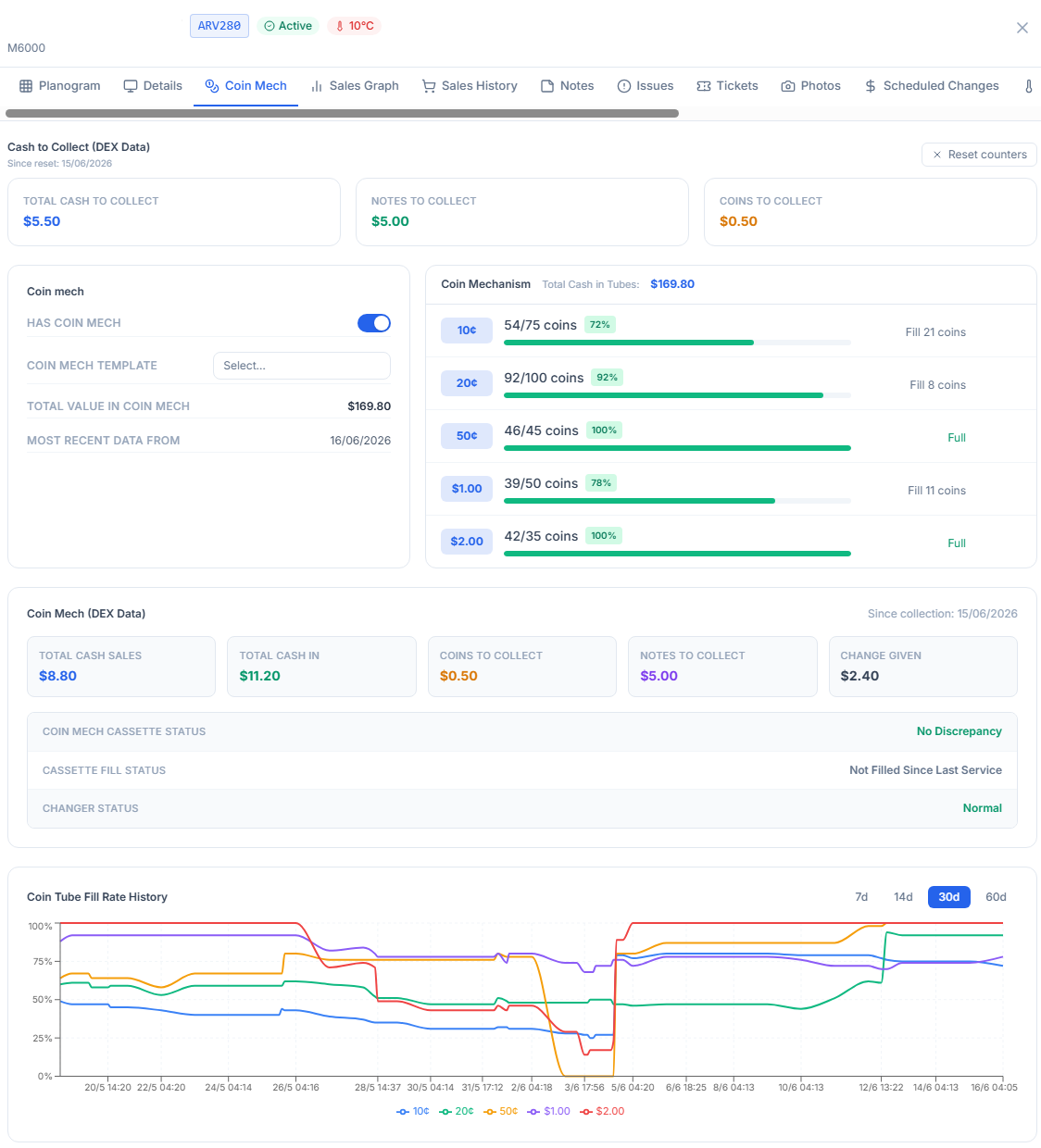This screenshot has height=1148, width=1041.
Task: Open the Scheduled Changes tab
Action: pos(932,86)
